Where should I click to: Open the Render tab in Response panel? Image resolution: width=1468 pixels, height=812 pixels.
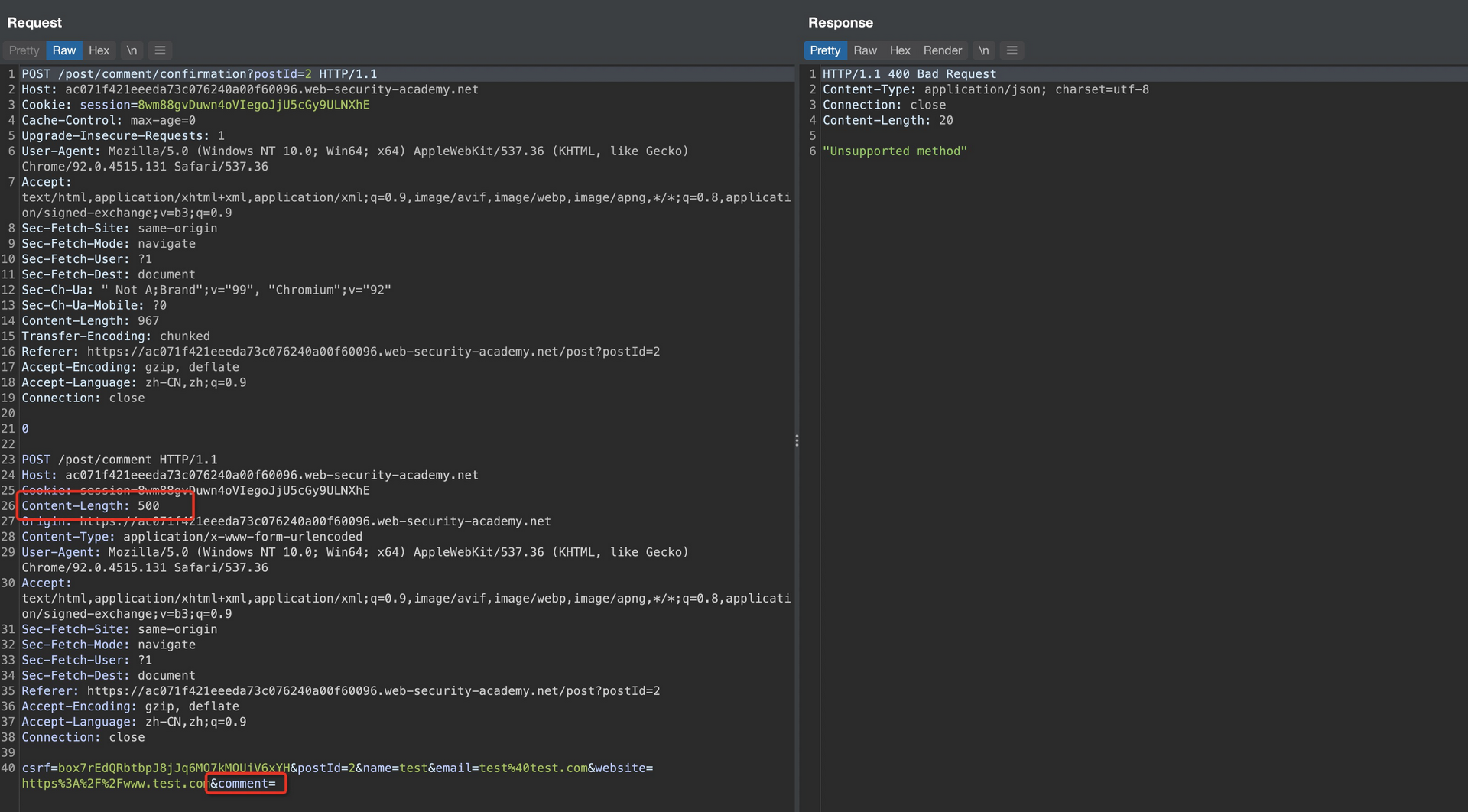tap(943, 50)
